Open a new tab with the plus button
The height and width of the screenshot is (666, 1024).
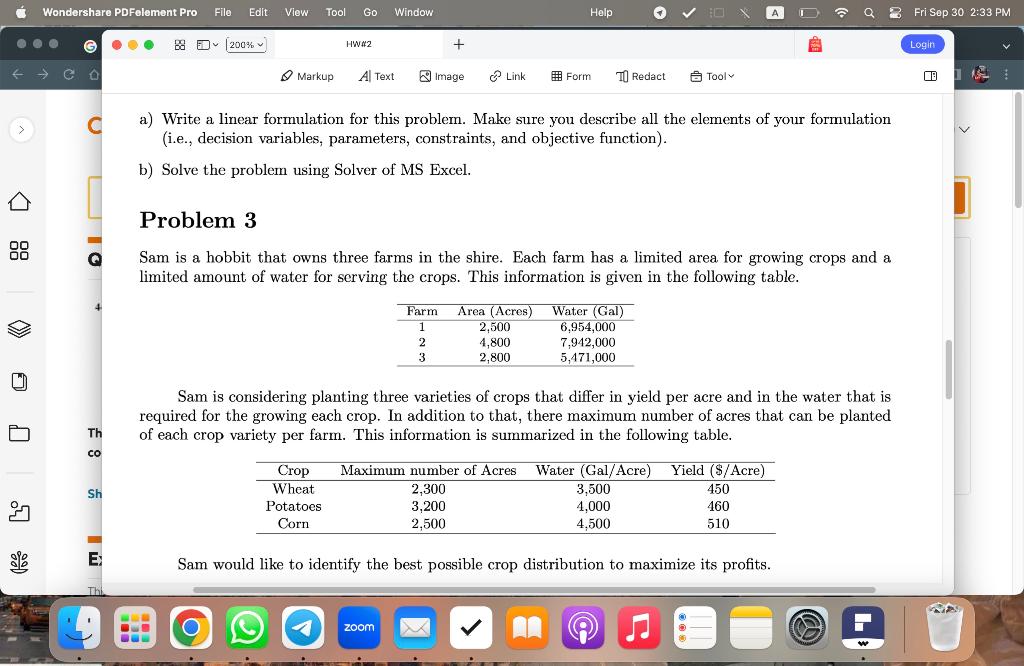tap(457, 44)
